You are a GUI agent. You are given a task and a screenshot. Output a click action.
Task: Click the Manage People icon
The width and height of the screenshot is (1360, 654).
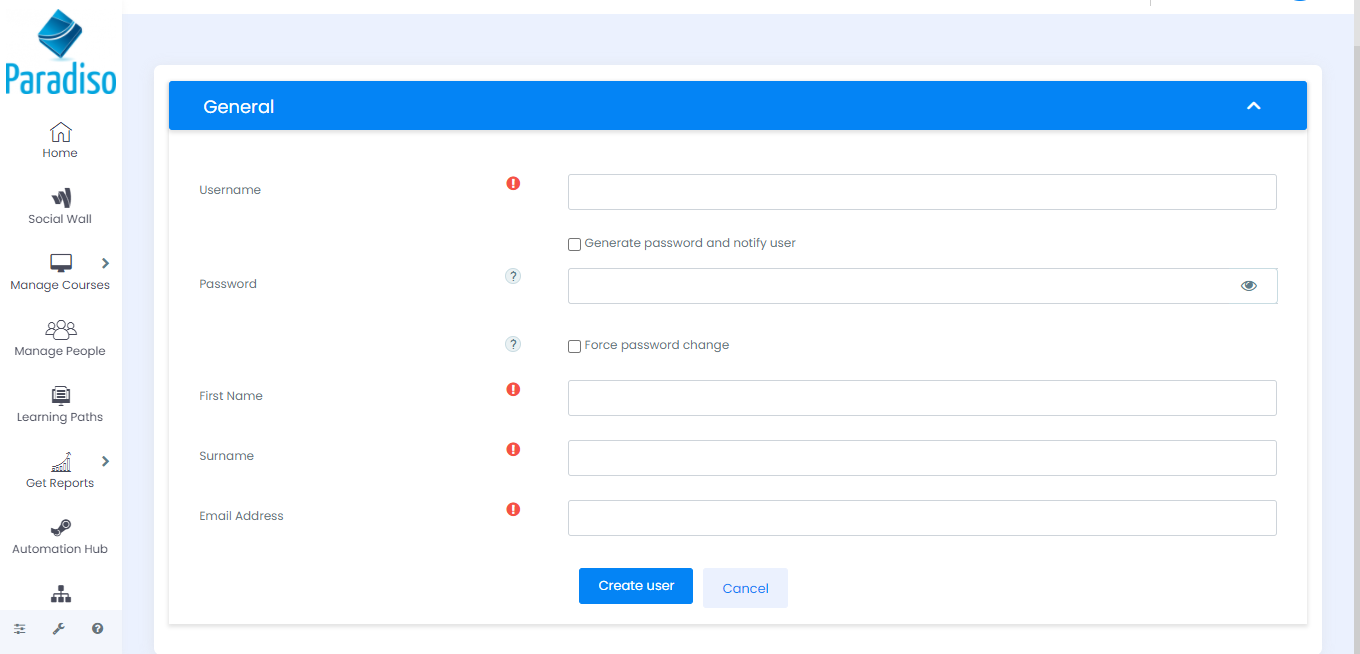[x=60, y=329]
